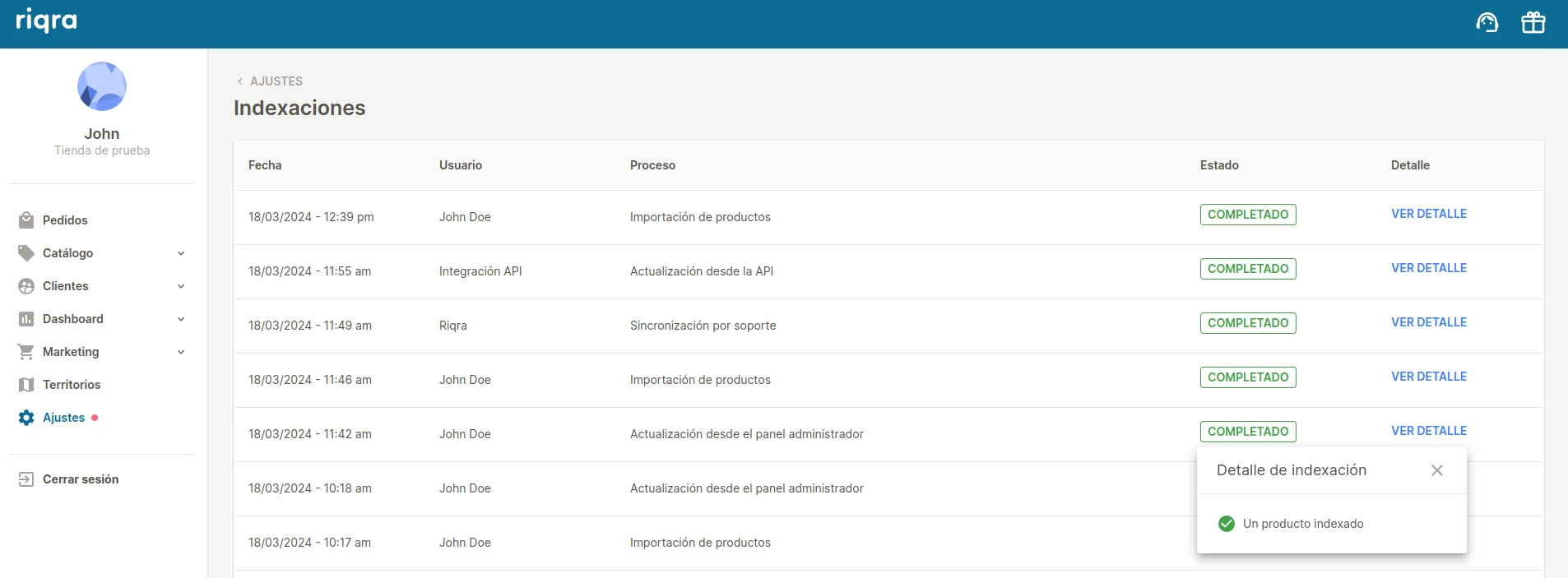Click date cell 18/03/2024 - 10:18 am
The width and height of the screenshot is (1568, 578).
click(x=310, y=488)
